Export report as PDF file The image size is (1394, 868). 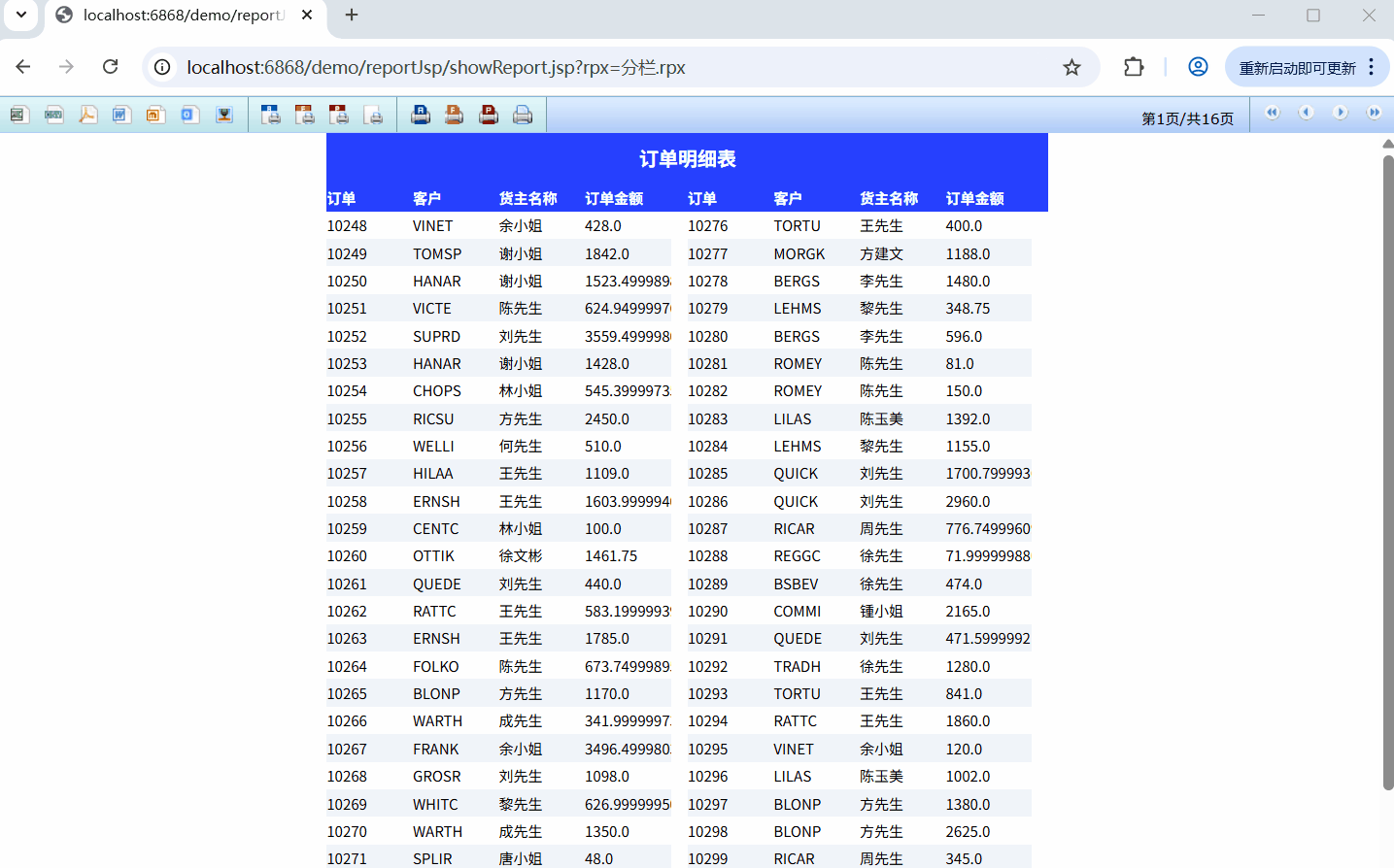87,115
